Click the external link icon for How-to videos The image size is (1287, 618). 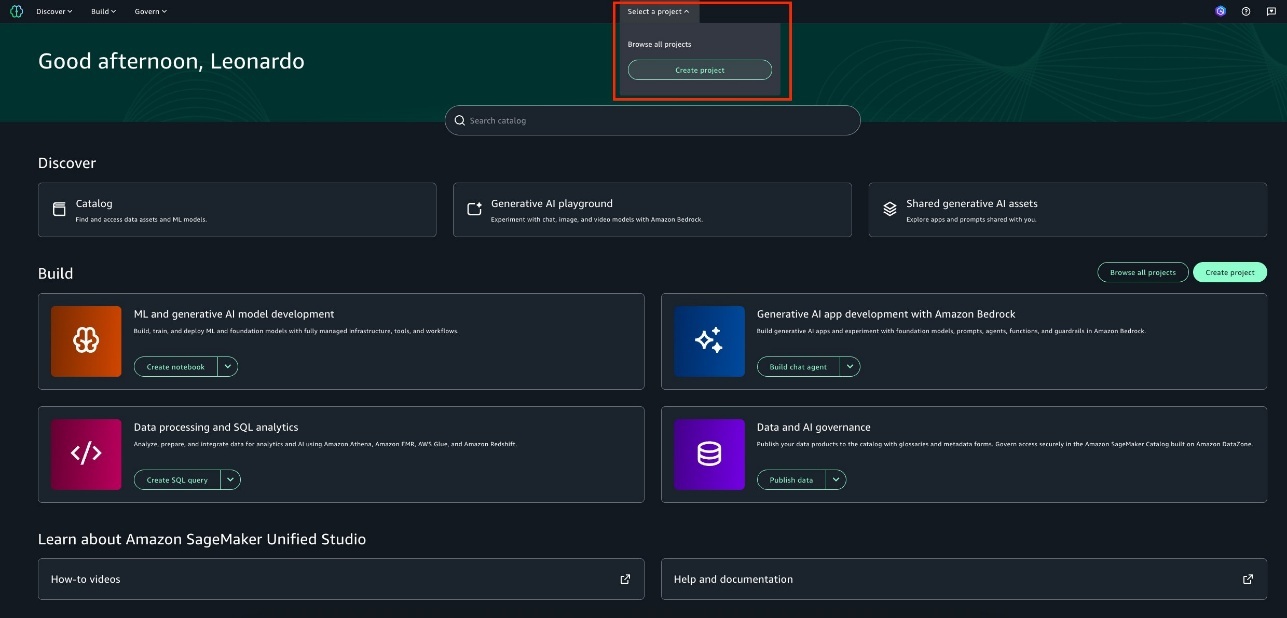[x=625, y=579]
